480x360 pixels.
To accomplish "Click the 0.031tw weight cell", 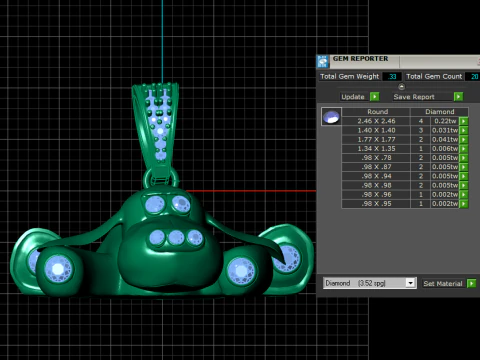I will (445, 130).
